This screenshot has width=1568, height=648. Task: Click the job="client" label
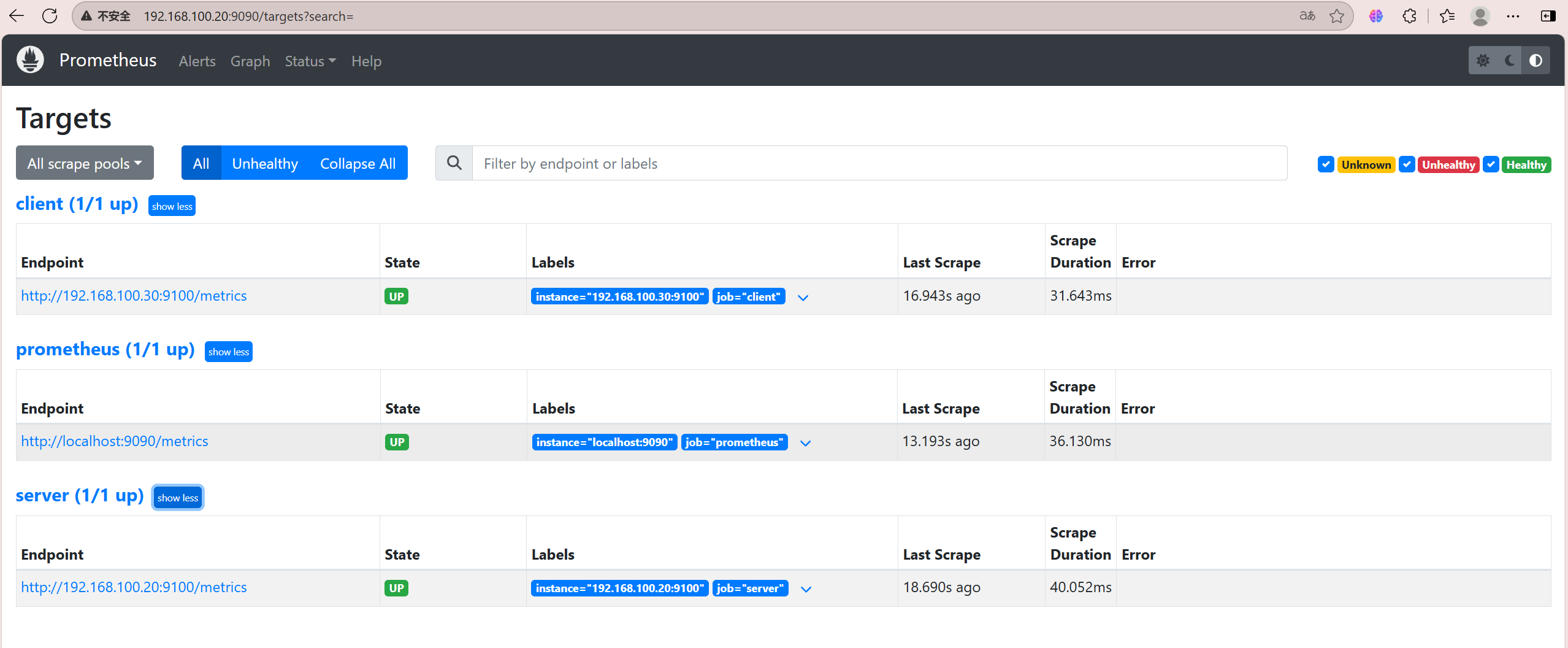(x=749, y=296)
